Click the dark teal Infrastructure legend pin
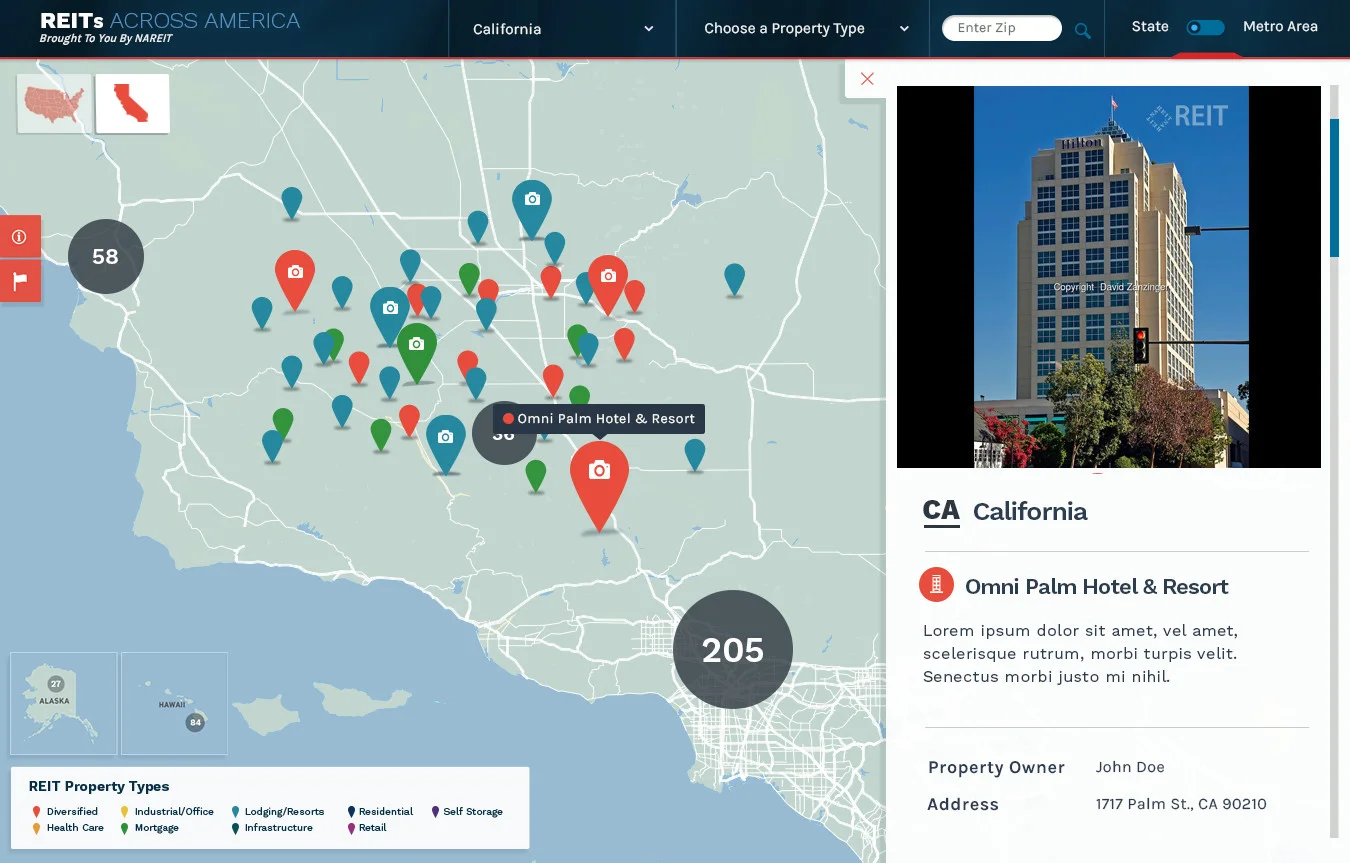The image size is (1350, 863). pyautogui.click(x=235, y=828)
